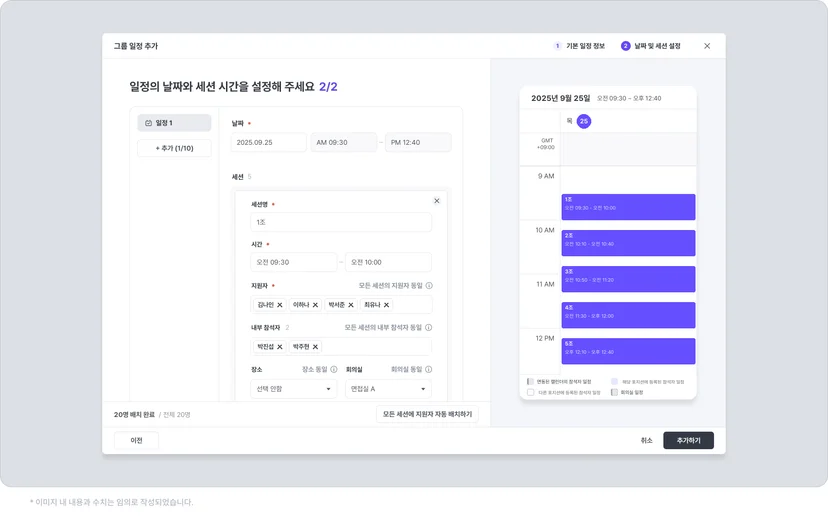Click info icon beside 모든 세션의 지원자 동일
This screenshot has width=828, height=517.
pos(429,285)
